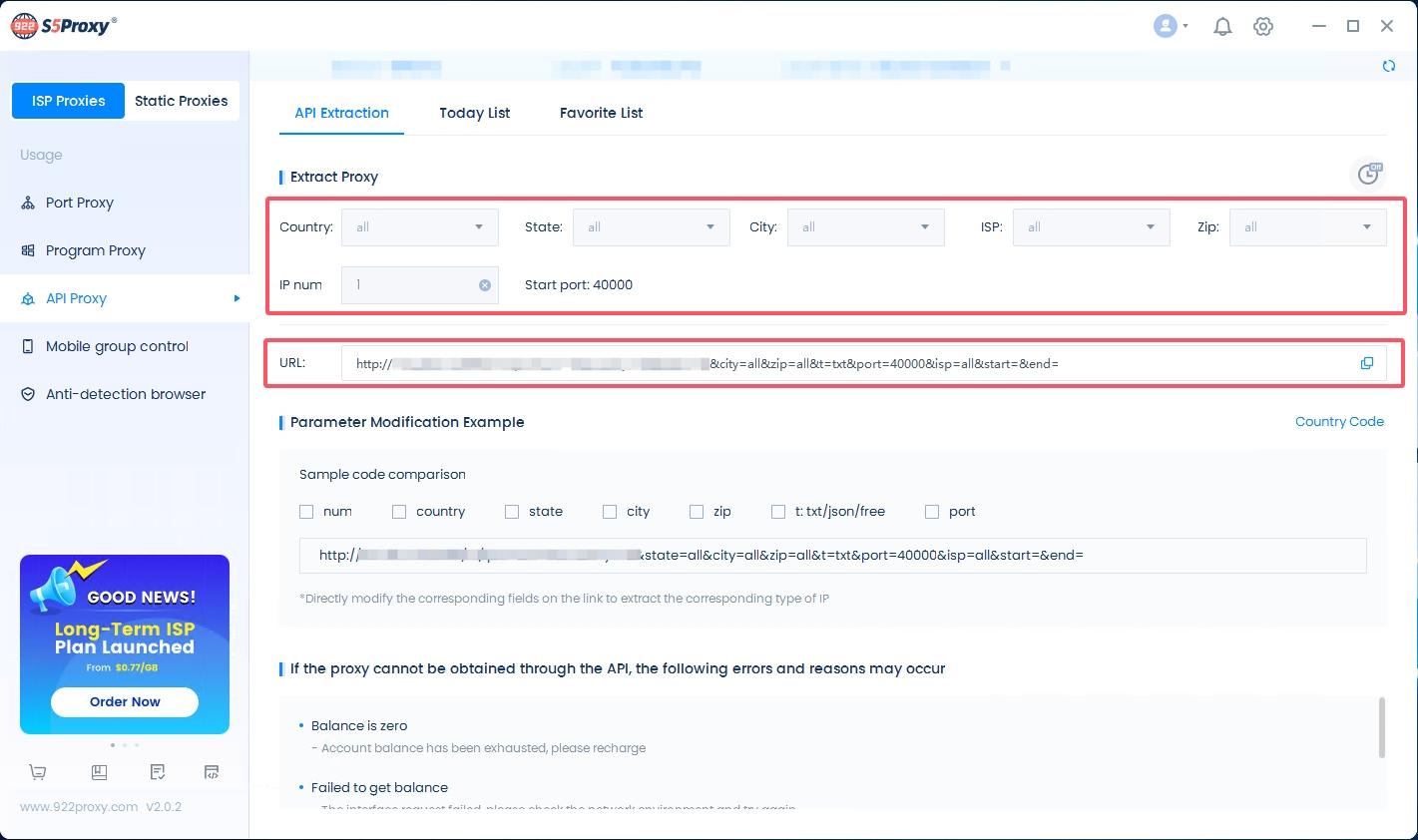Click the Order Now button
This screenshot has height=840, width=1418.
124,701
